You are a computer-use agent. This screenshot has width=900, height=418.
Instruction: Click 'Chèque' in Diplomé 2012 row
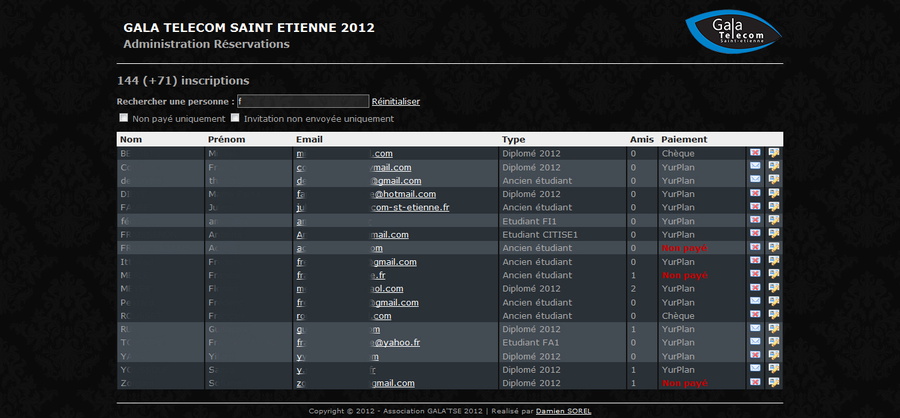[x=678, y=154]
